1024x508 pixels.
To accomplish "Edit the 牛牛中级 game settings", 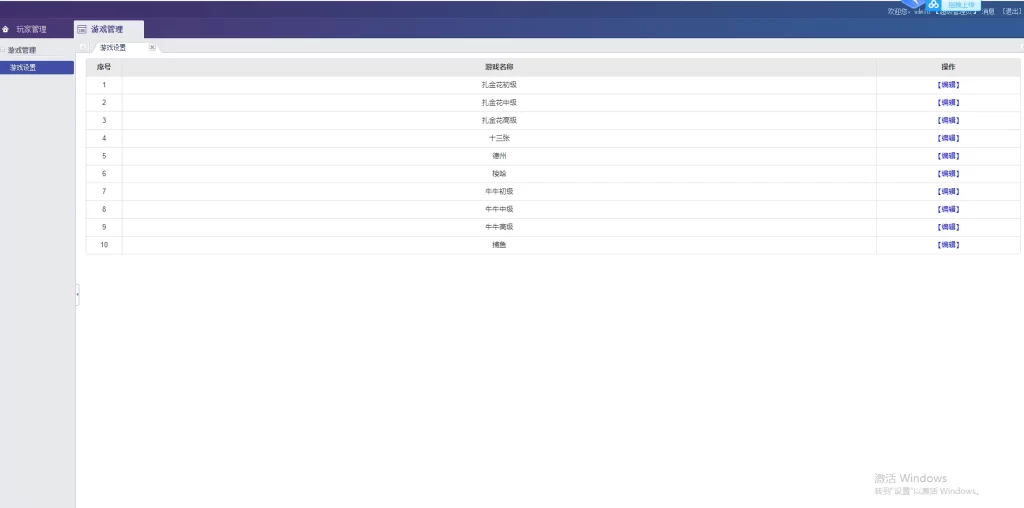I will tap(947, 209).
